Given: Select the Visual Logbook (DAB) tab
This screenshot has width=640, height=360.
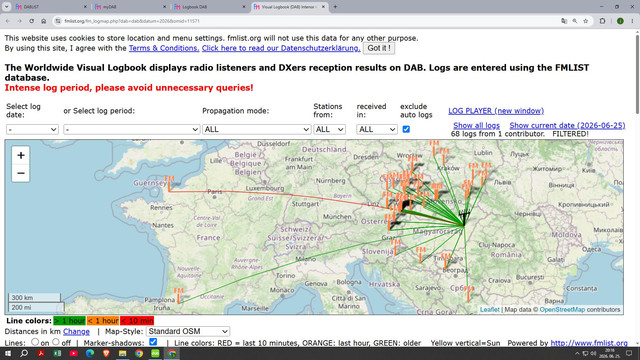Looking at the screenshot, I should click(x=289, y=7).
